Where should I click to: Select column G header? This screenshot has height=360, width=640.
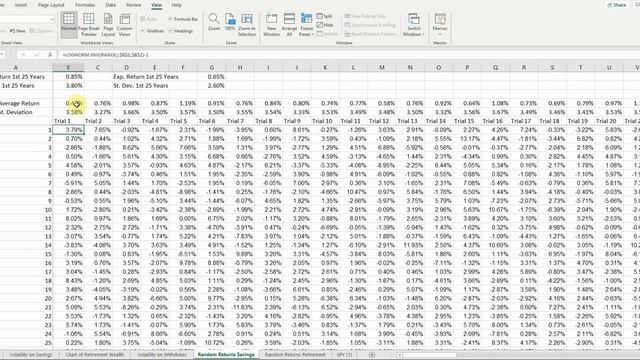point(211,67)
